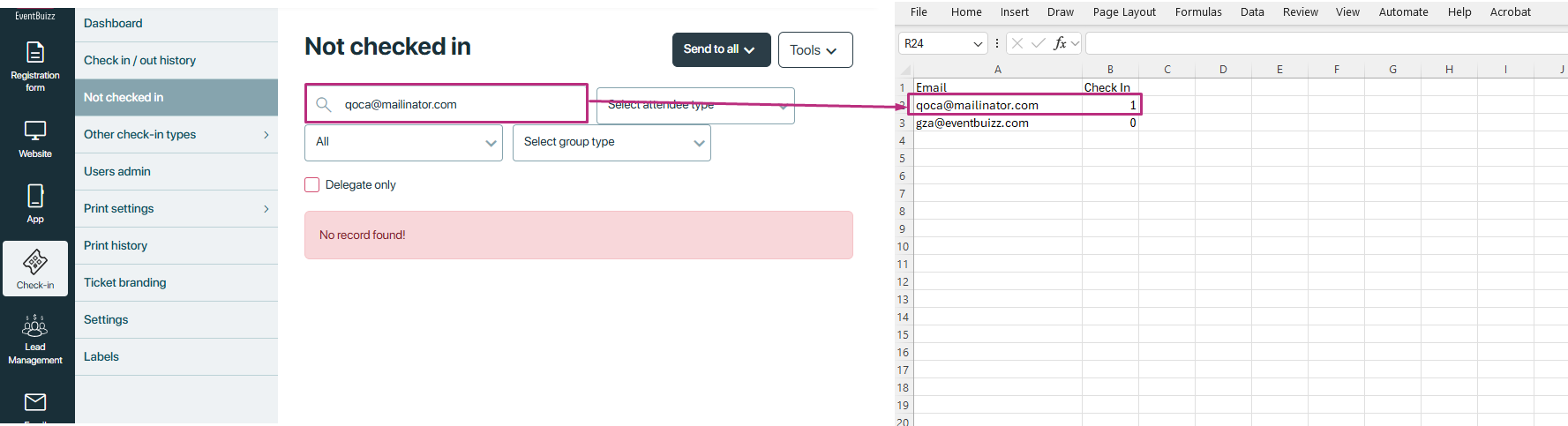Expand the Excel Name Box dropdown arrow
The height and width of the screenshot is (426, 1568).
point(978,44)
